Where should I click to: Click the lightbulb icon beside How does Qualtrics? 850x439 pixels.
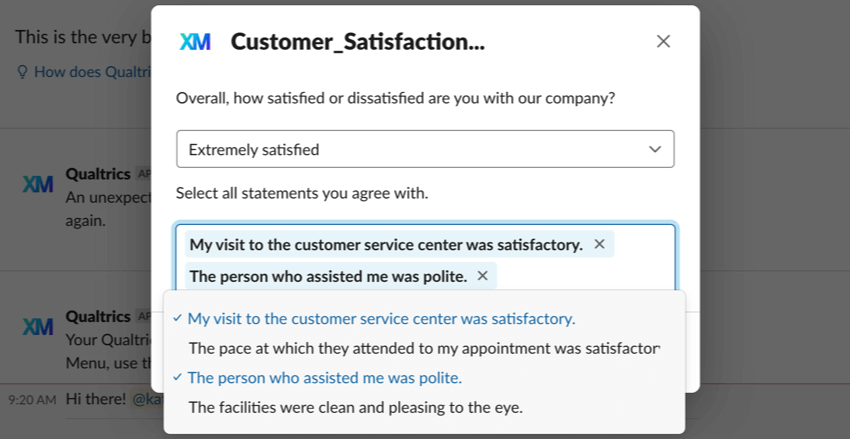tap(22, 72)
